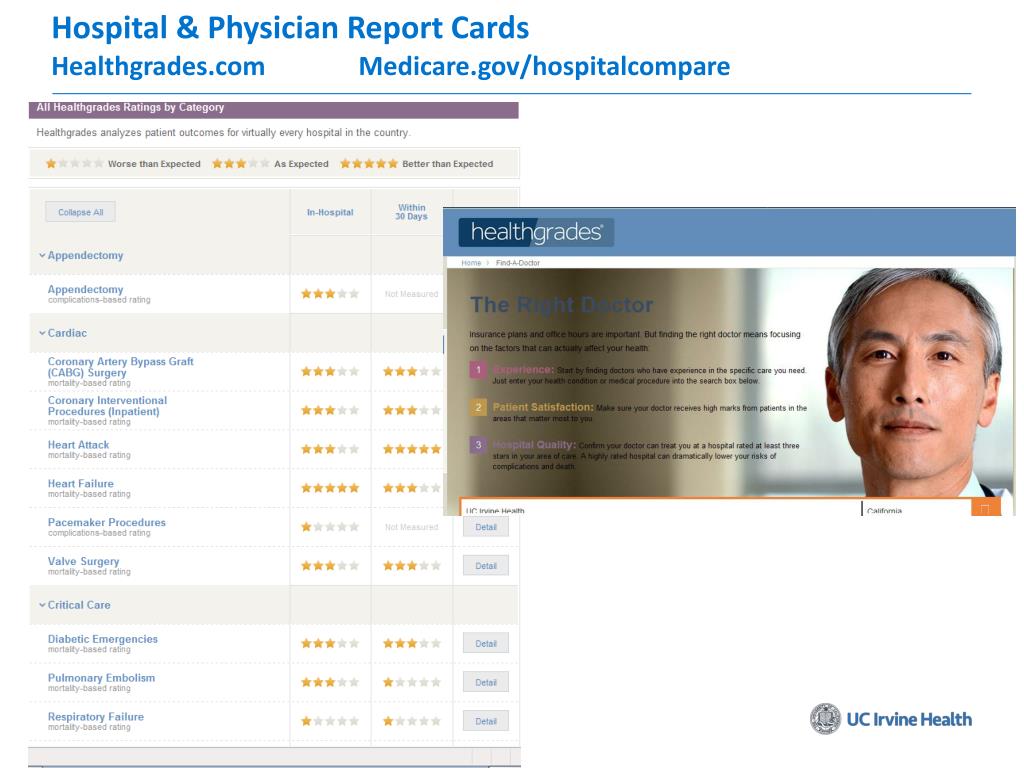The image size is (1024, 768).
Task: Click Pulmonary Embolism 30-day one-star rating
Action: (x=412, y=682)
